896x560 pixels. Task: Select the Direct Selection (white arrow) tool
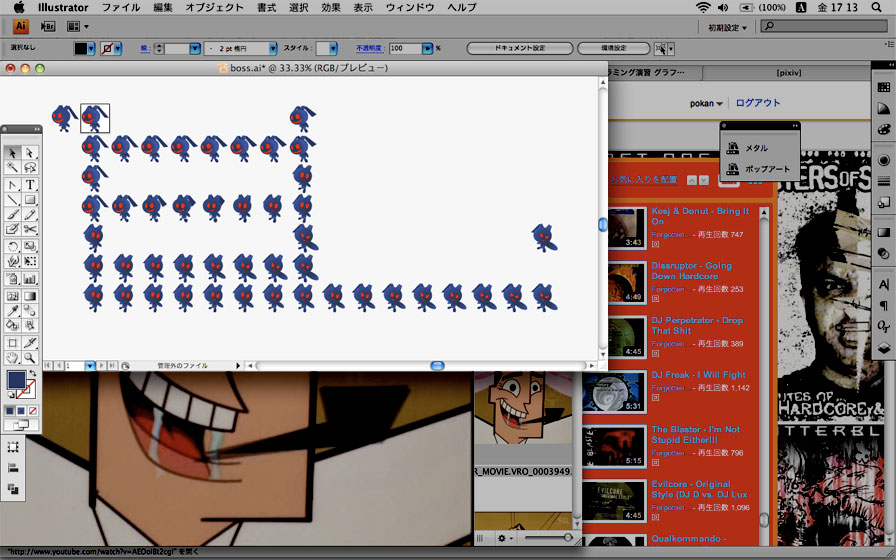click(30, 153)
